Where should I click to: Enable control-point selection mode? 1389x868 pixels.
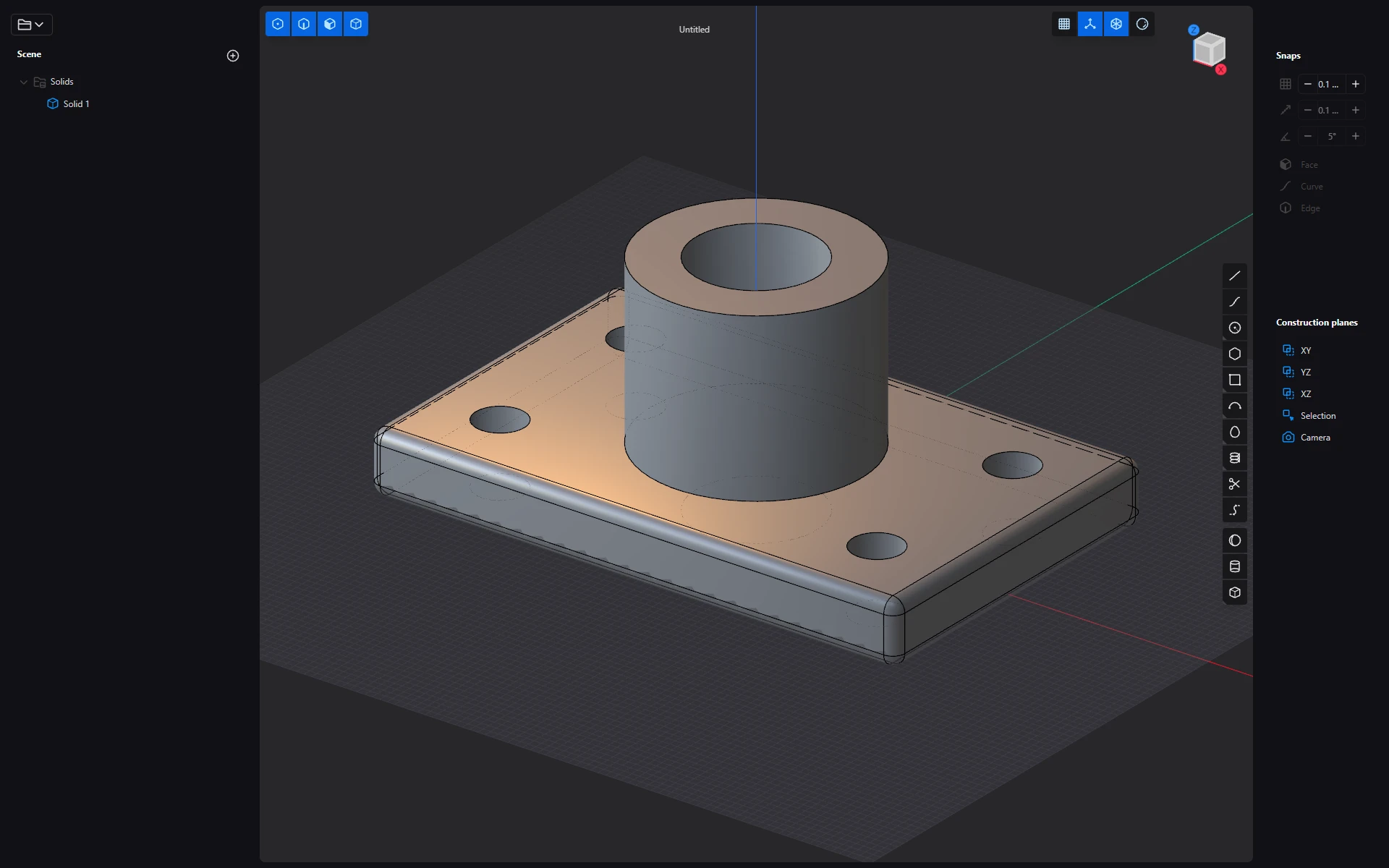click(278, 24)
